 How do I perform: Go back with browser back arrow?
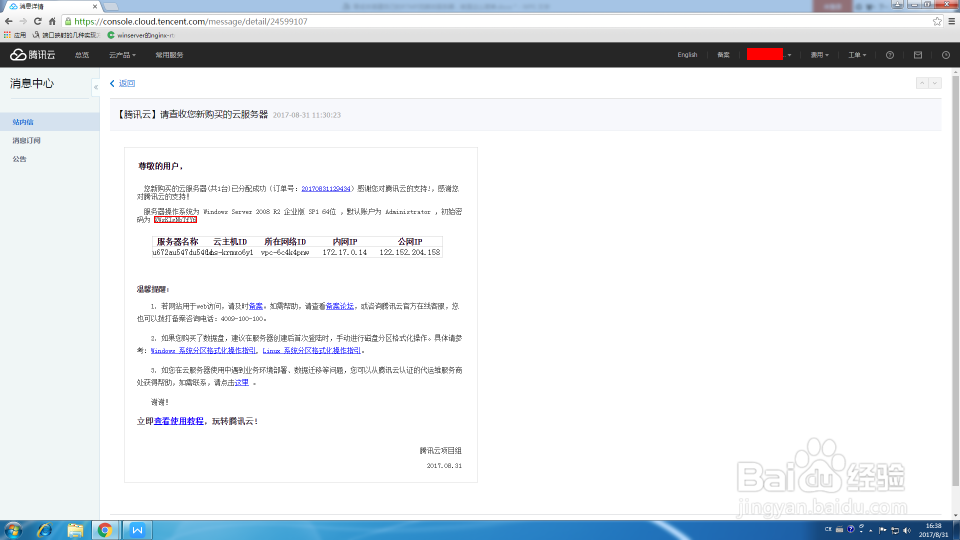tap(9, 21)
